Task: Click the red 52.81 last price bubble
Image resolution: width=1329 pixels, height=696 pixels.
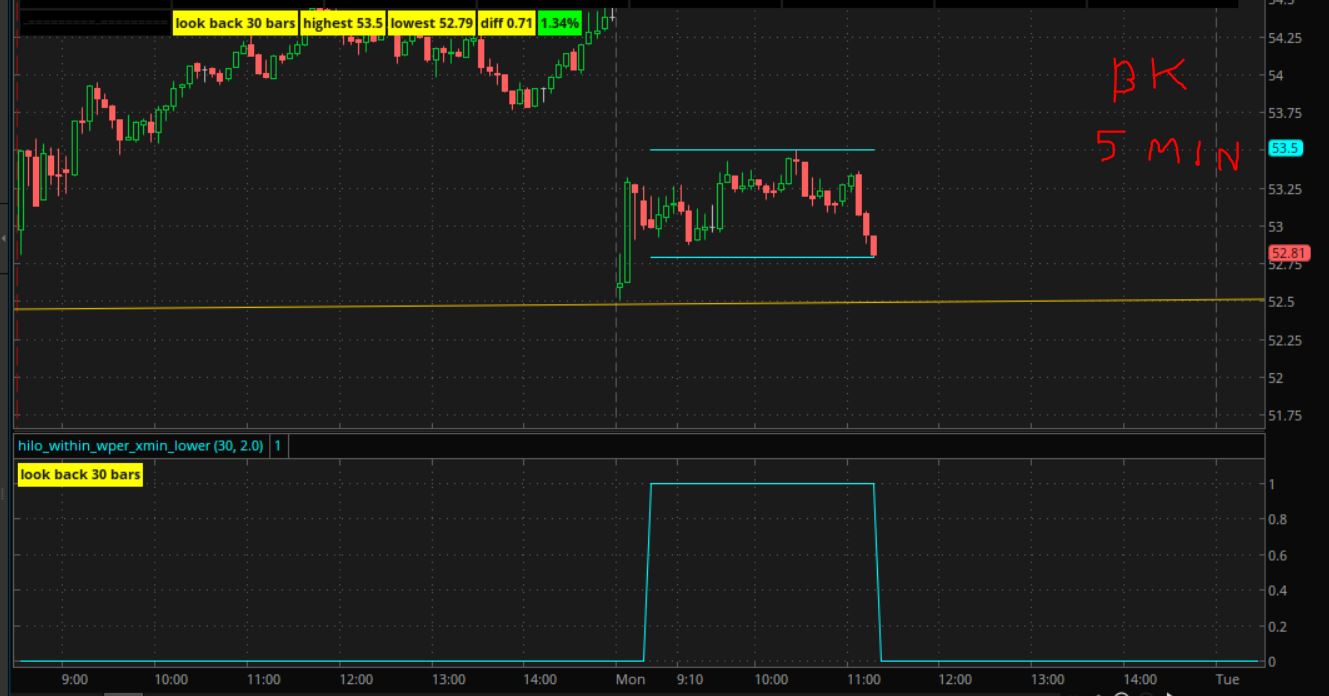Action: (1284, 253)
